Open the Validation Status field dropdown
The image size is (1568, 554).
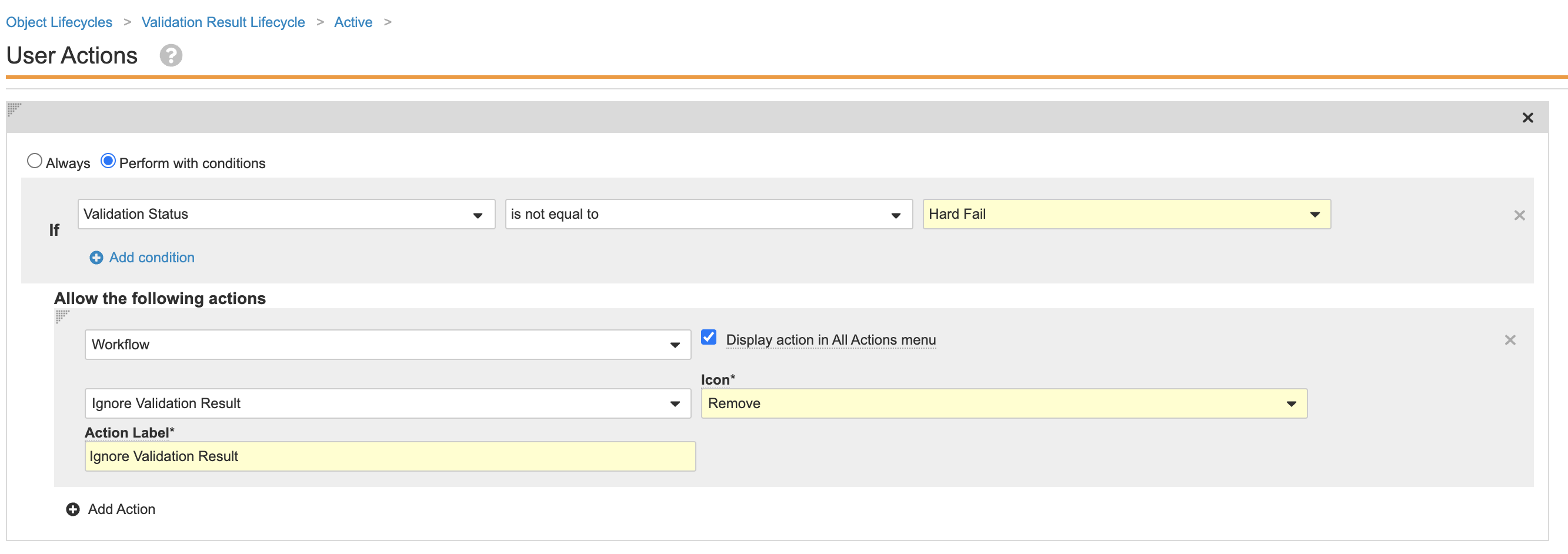[286, 214]
